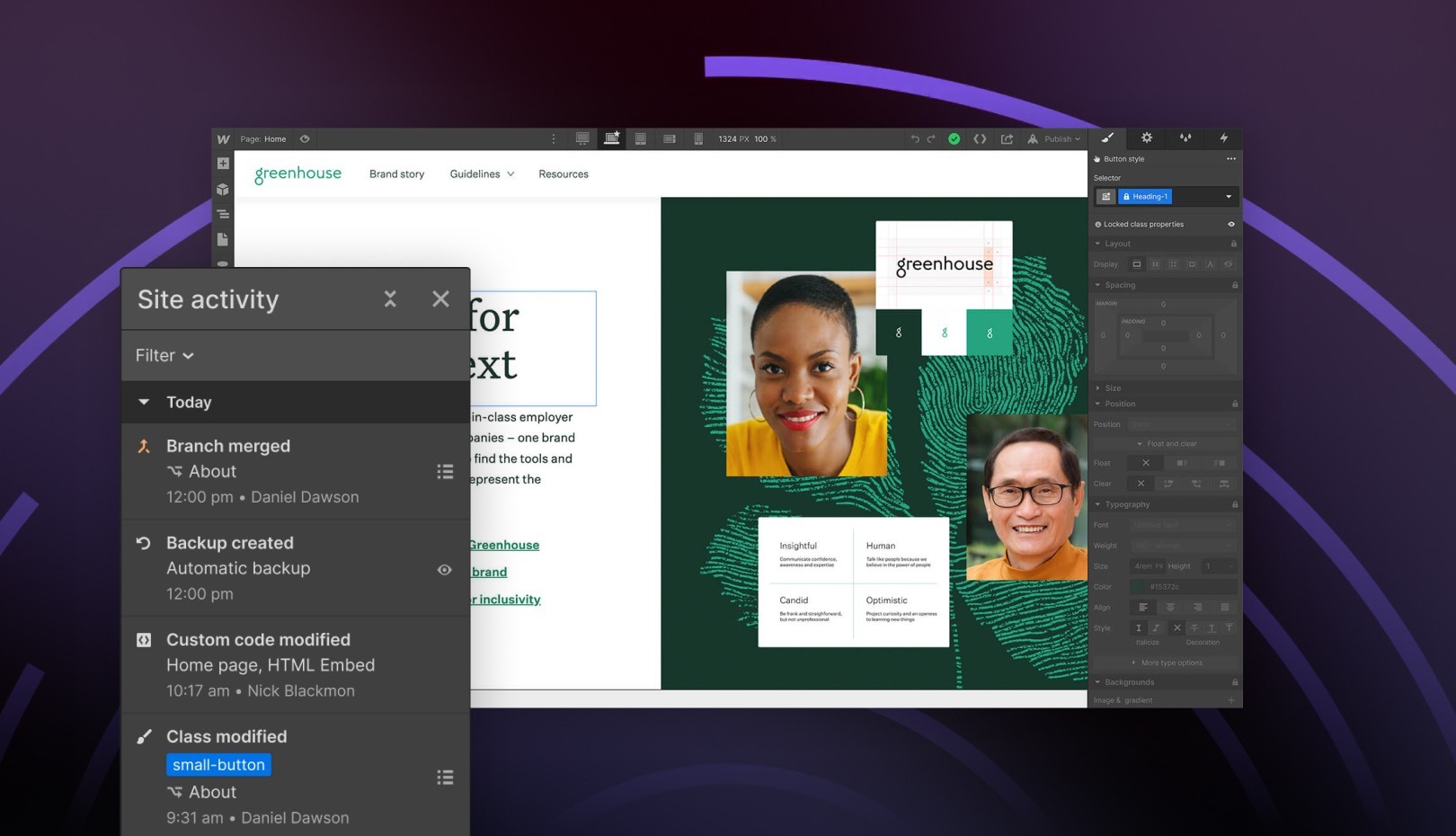
Task: Open Button style more options
Action: pos(1231,159)
